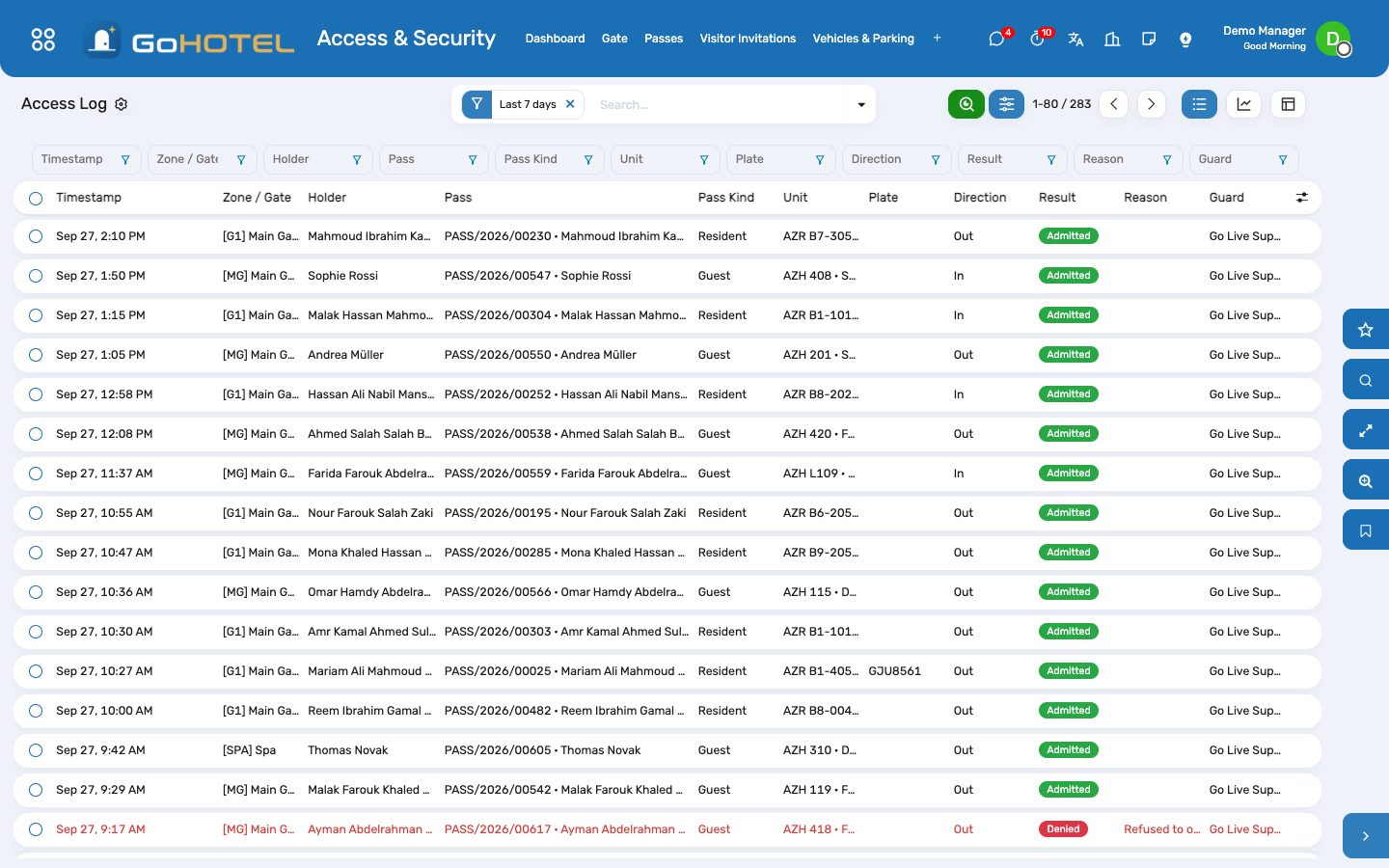1389x868 pixels.
Task: Open the filter sliders button
Action: [1006, 104]
